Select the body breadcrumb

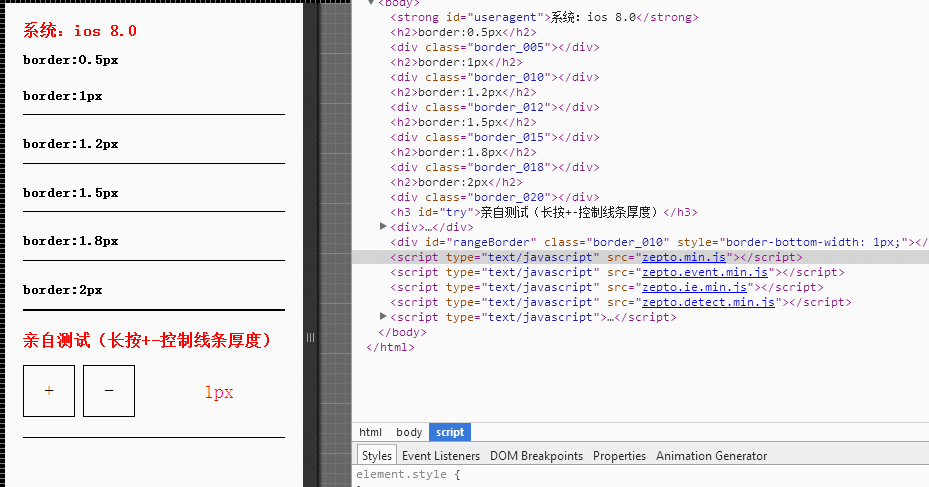click(x=409, y=432)
